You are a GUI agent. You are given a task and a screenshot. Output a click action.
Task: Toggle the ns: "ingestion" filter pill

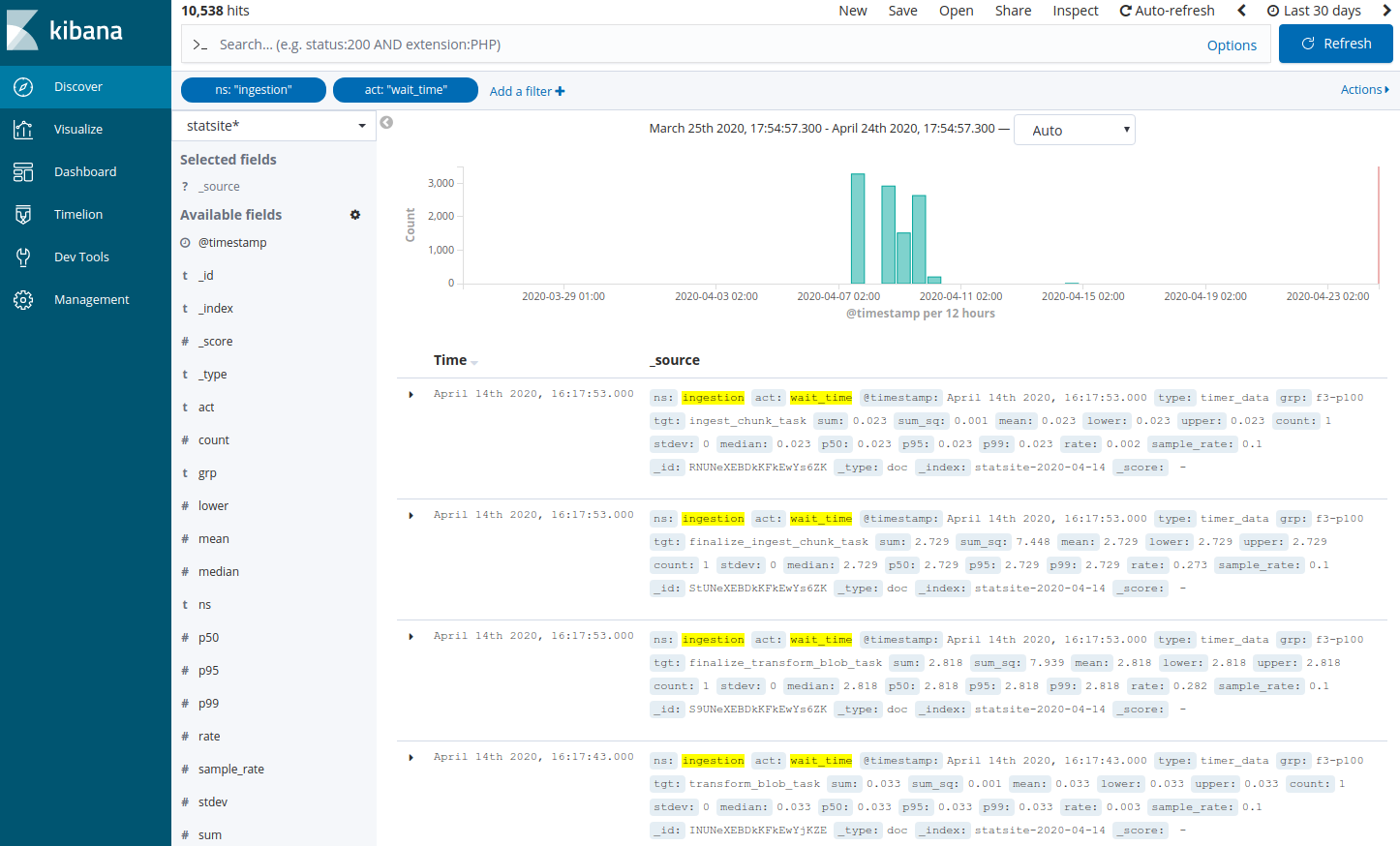pyautogui.click(x=253, y=90)
